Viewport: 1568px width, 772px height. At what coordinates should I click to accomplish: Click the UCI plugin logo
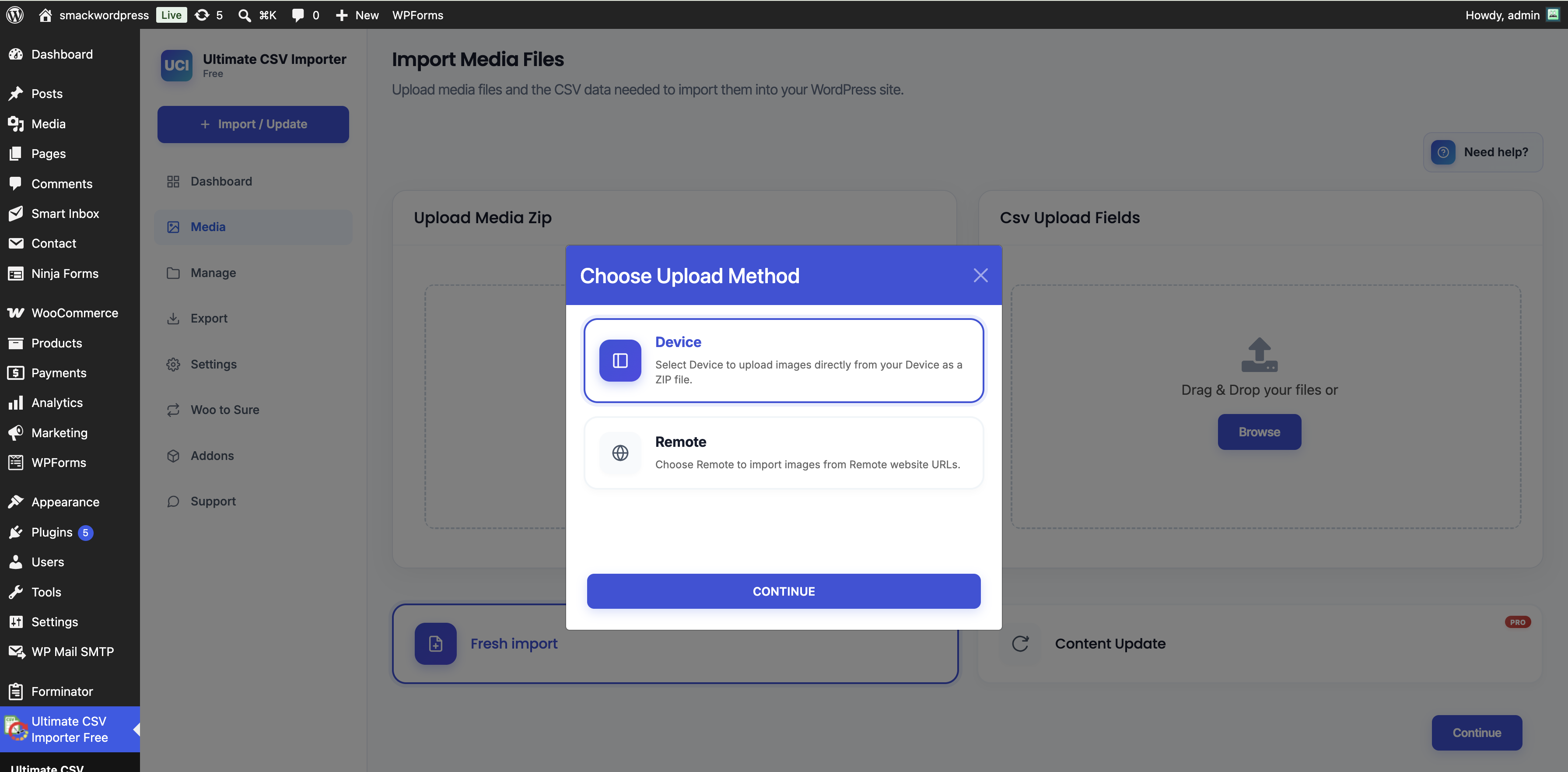[x=176, y=65]
